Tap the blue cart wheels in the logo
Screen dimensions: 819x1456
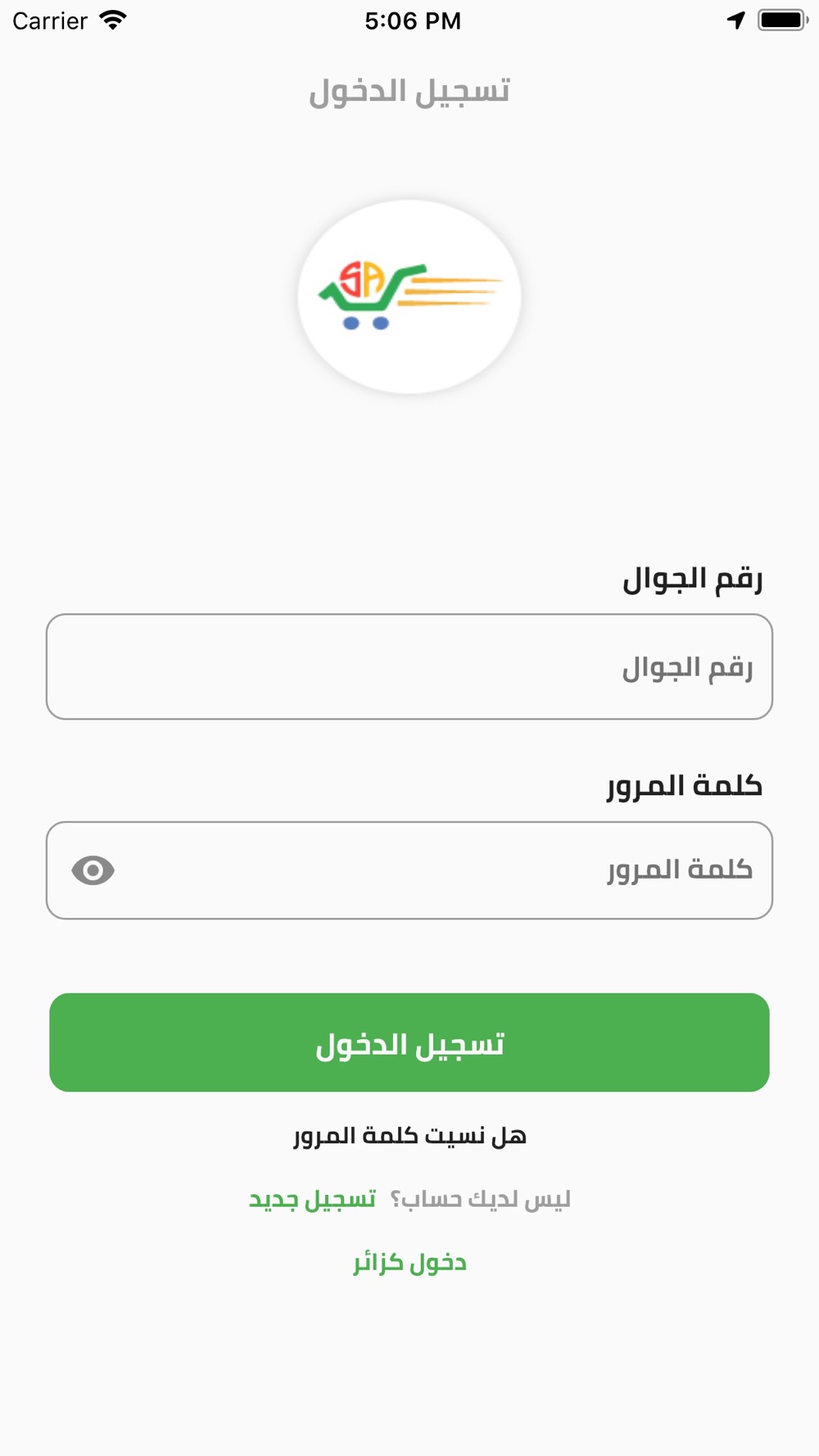366,323
